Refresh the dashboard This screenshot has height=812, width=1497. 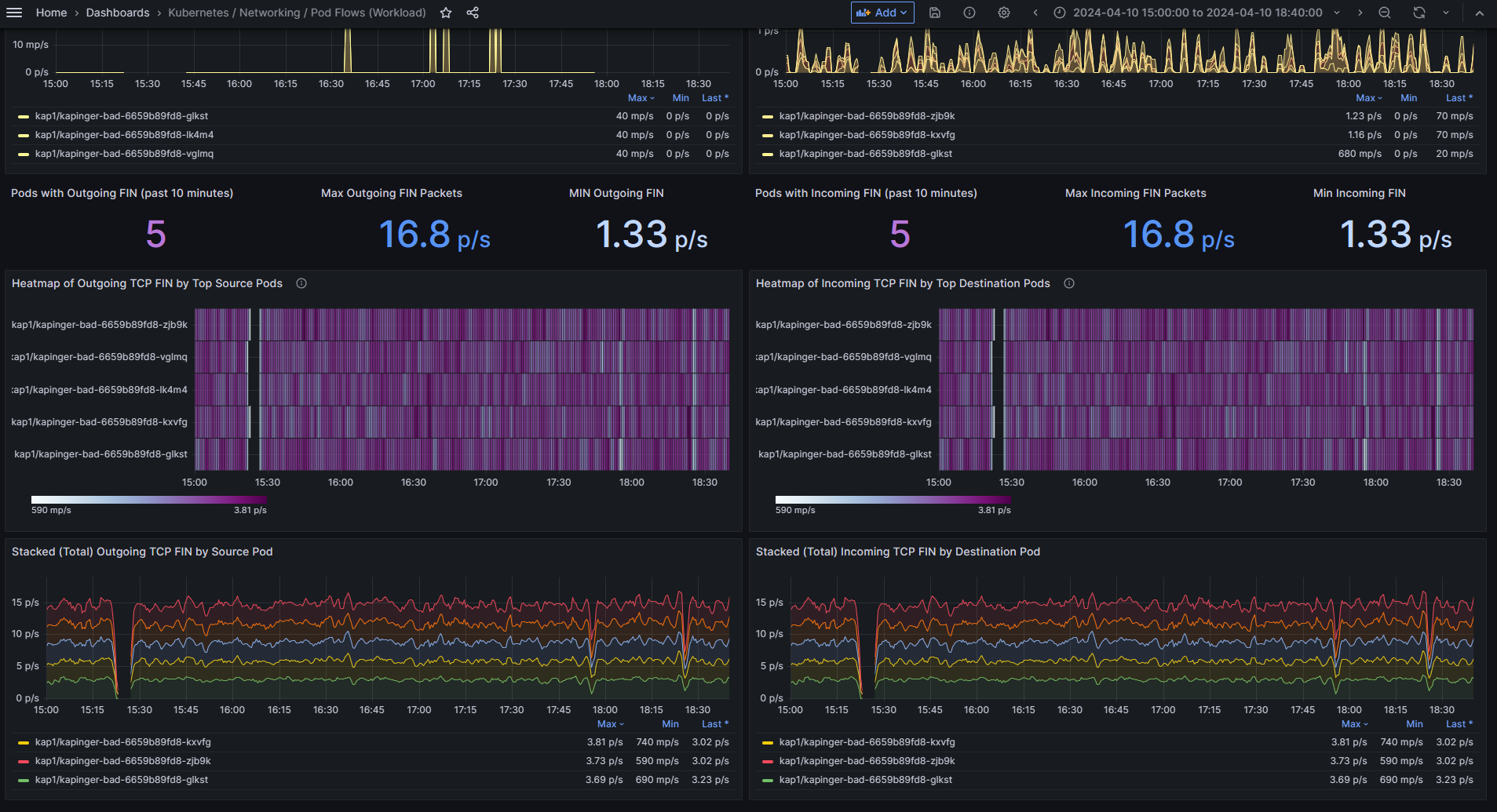pos(1419,13)
